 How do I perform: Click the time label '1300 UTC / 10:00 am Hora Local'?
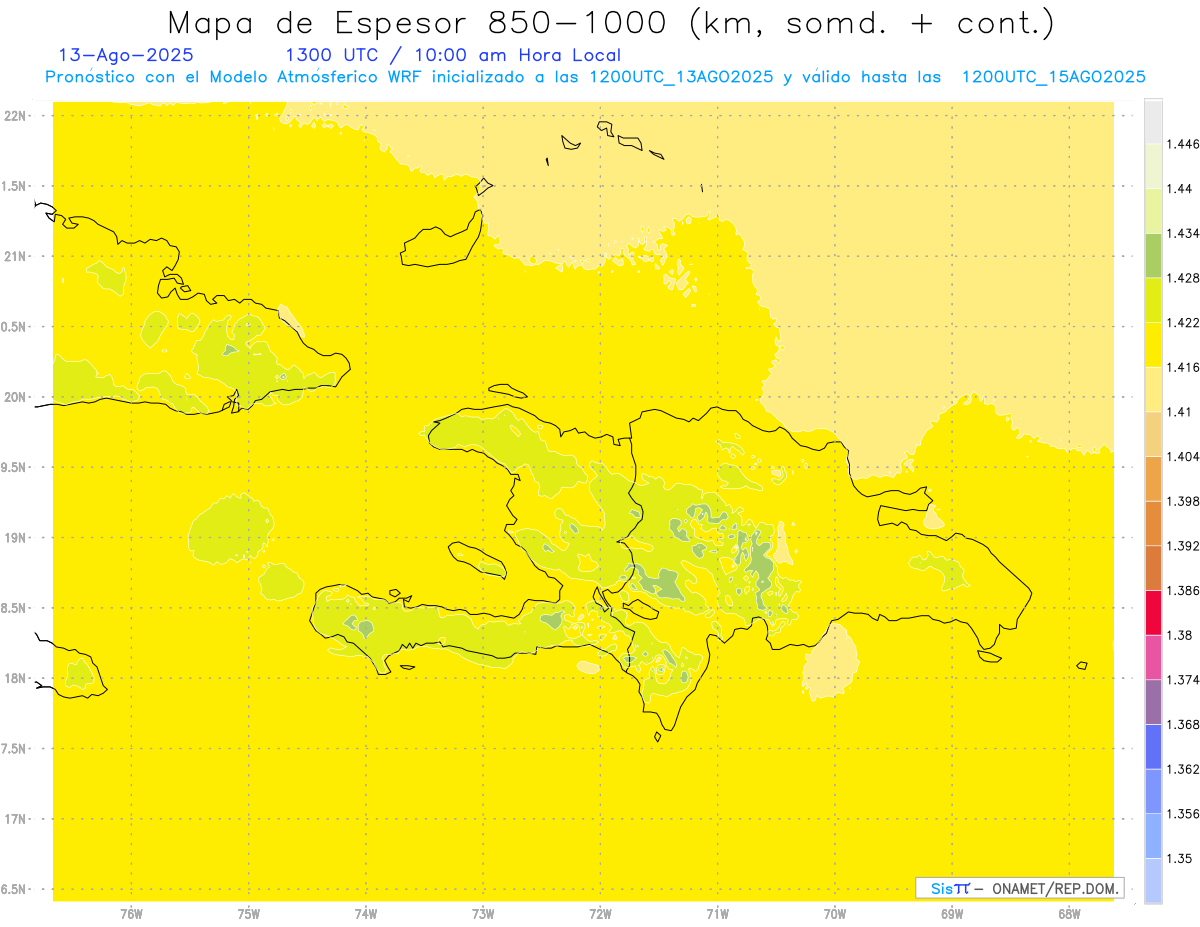(453, 55)
